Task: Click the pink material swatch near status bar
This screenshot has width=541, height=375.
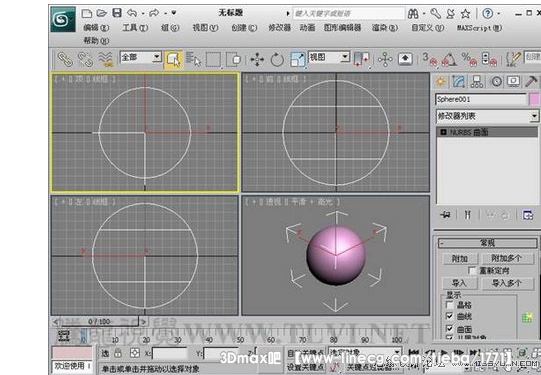Action: (x=72, y=353)
